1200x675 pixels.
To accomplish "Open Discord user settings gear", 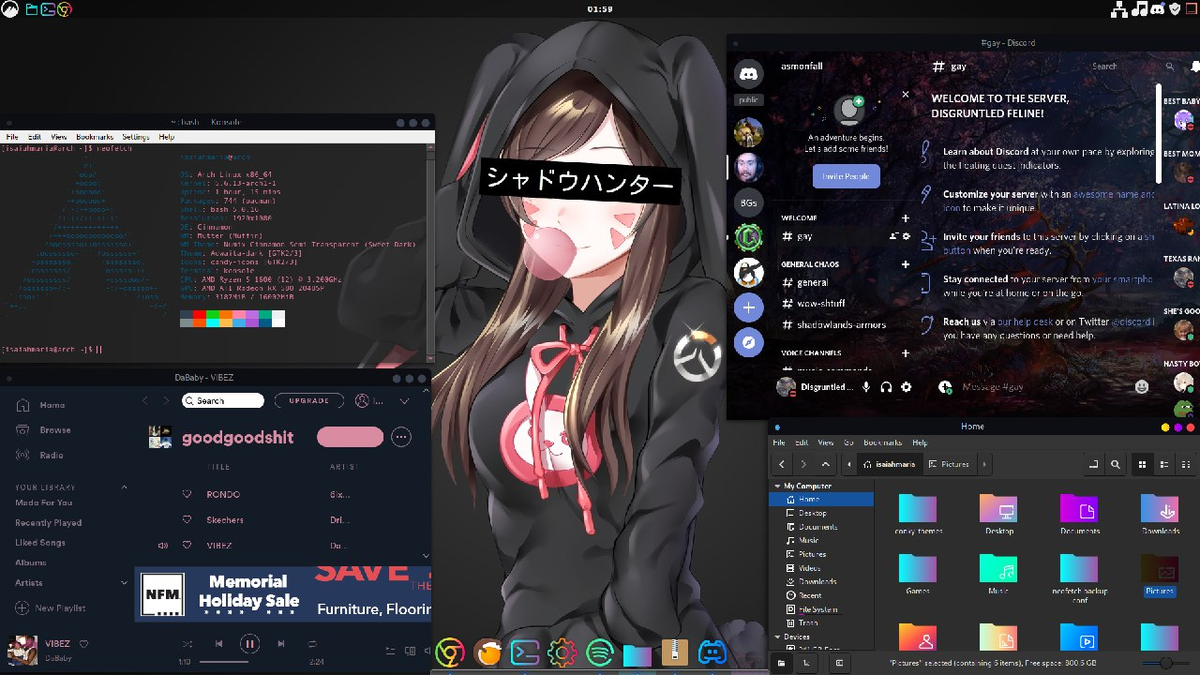I will click(906, 387).
